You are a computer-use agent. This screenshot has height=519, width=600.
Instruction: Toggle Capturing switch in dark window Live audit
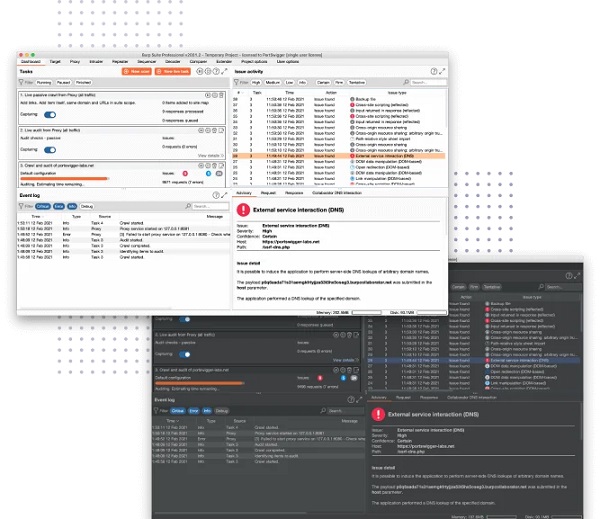pos(185,354)
